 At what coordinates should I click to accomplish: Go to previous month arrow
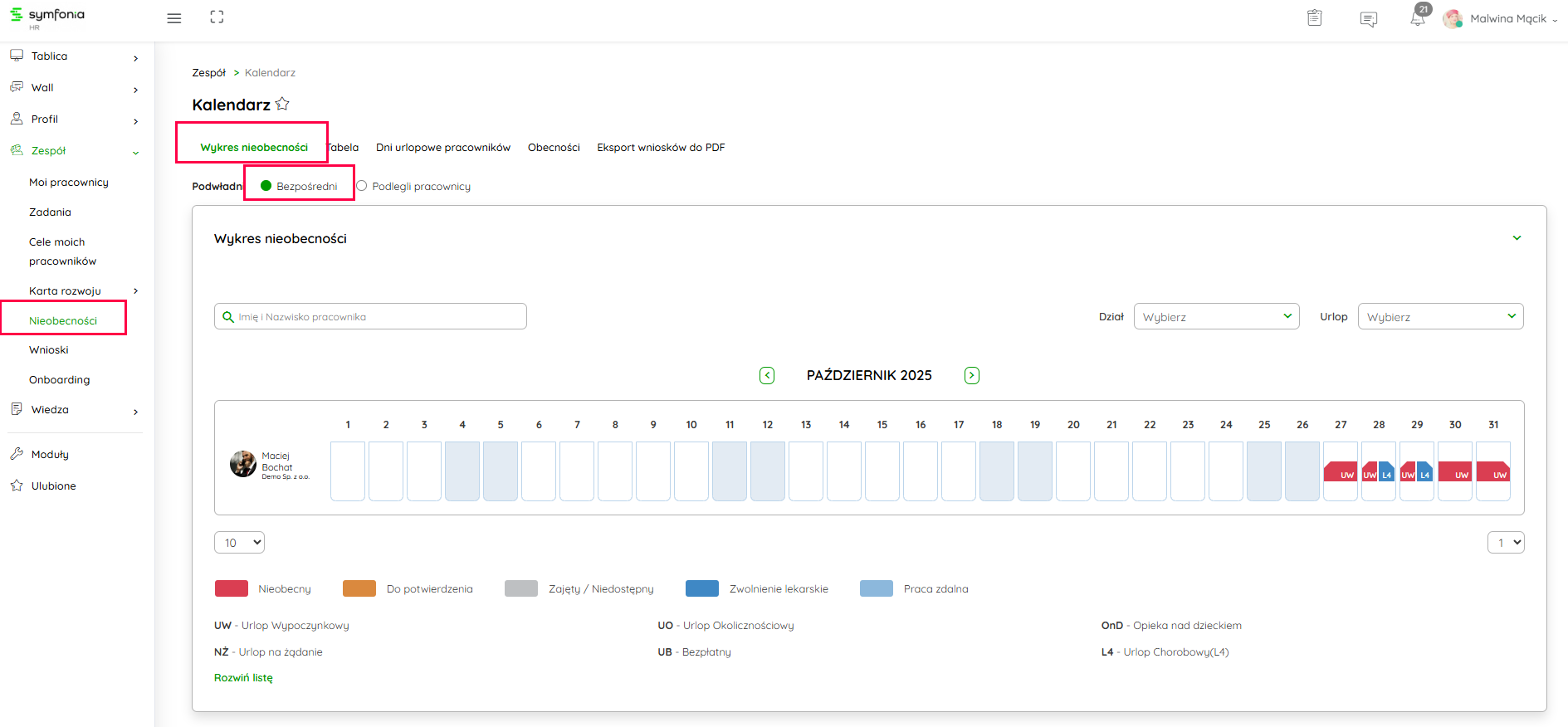767,376
